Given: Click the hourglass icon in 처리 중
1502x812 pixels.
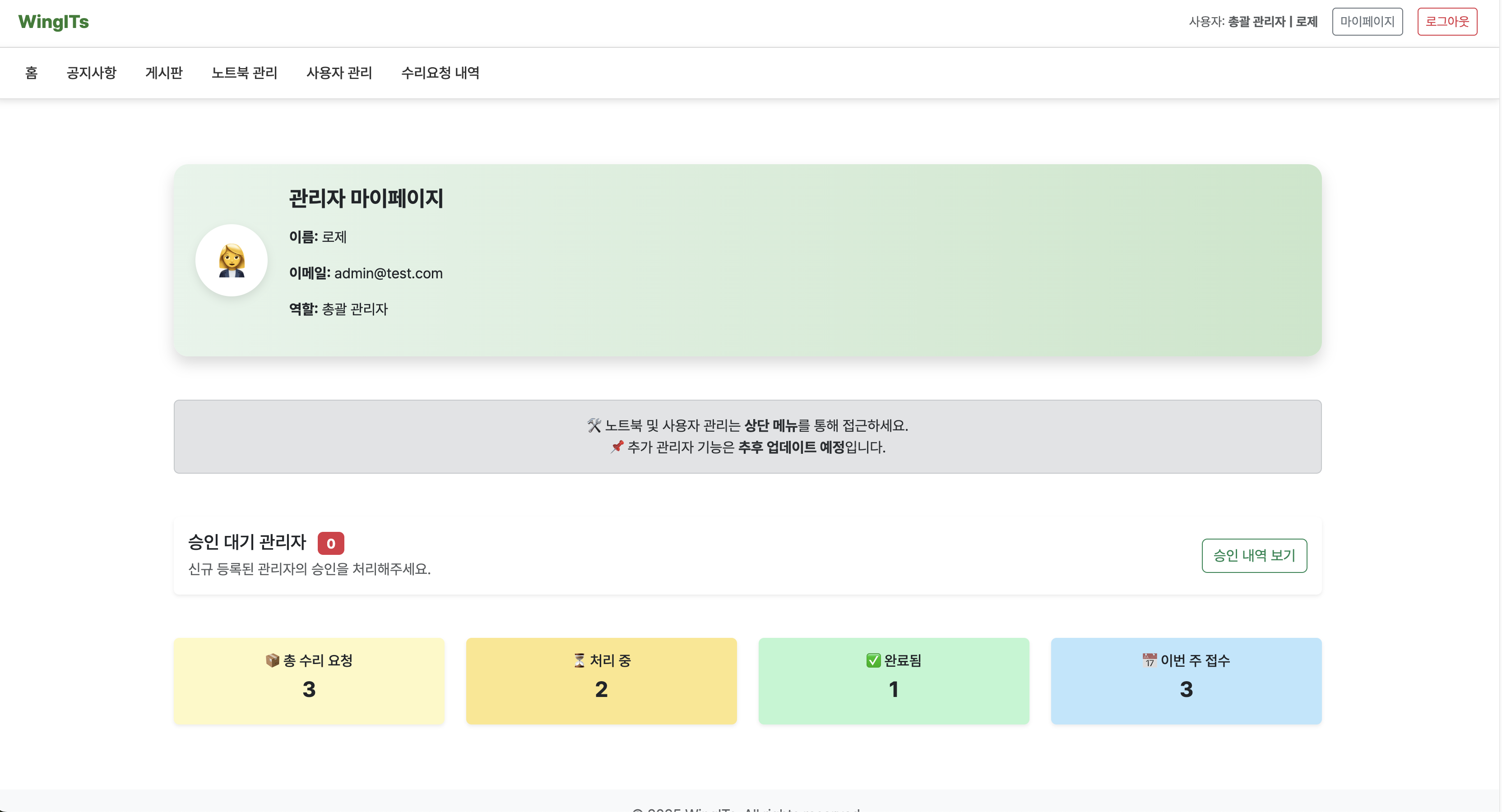Looking at the screenshot, I should tap(579, 660).
